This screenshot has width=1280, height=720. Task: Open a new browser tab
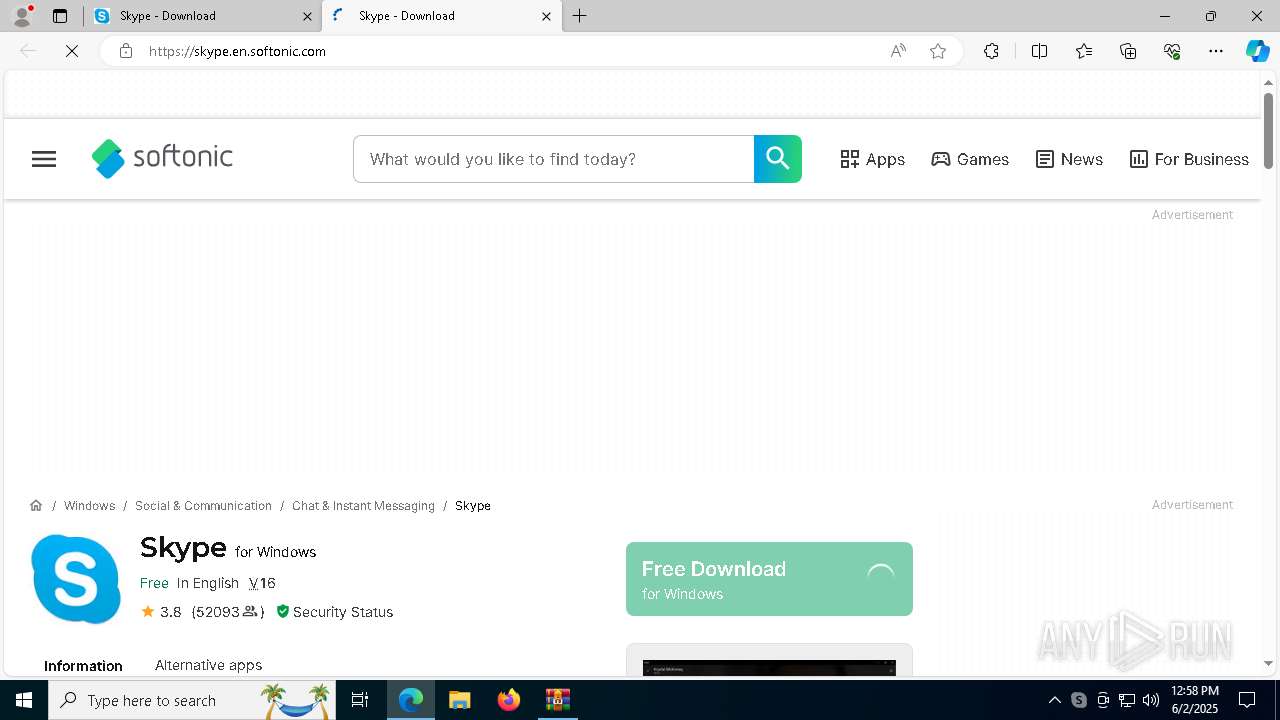click(x=580, y=16)
